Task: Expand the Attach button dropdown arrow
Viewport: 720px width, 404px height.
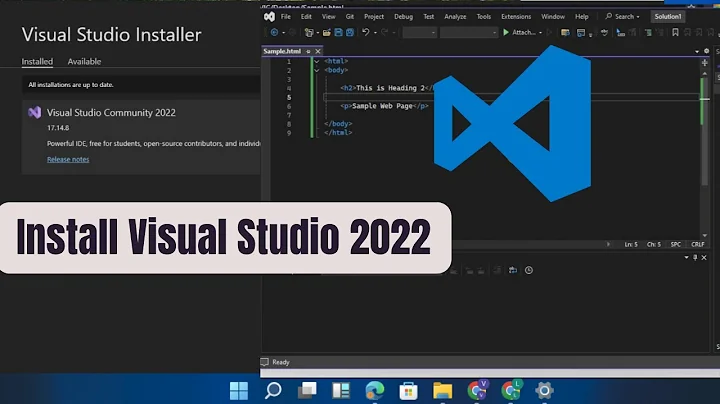Action: pyautogui.click(x=540, y=33)
